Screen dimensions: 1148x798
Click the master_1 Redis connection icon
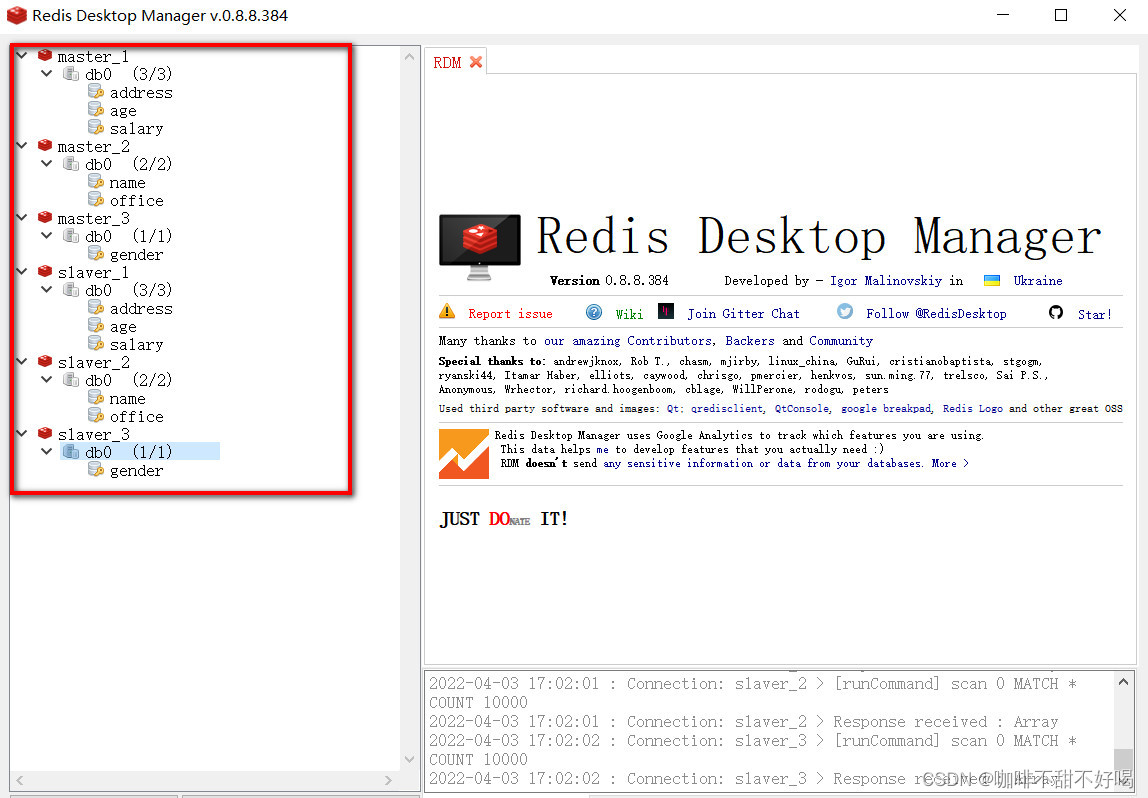[x=45, y=56]
